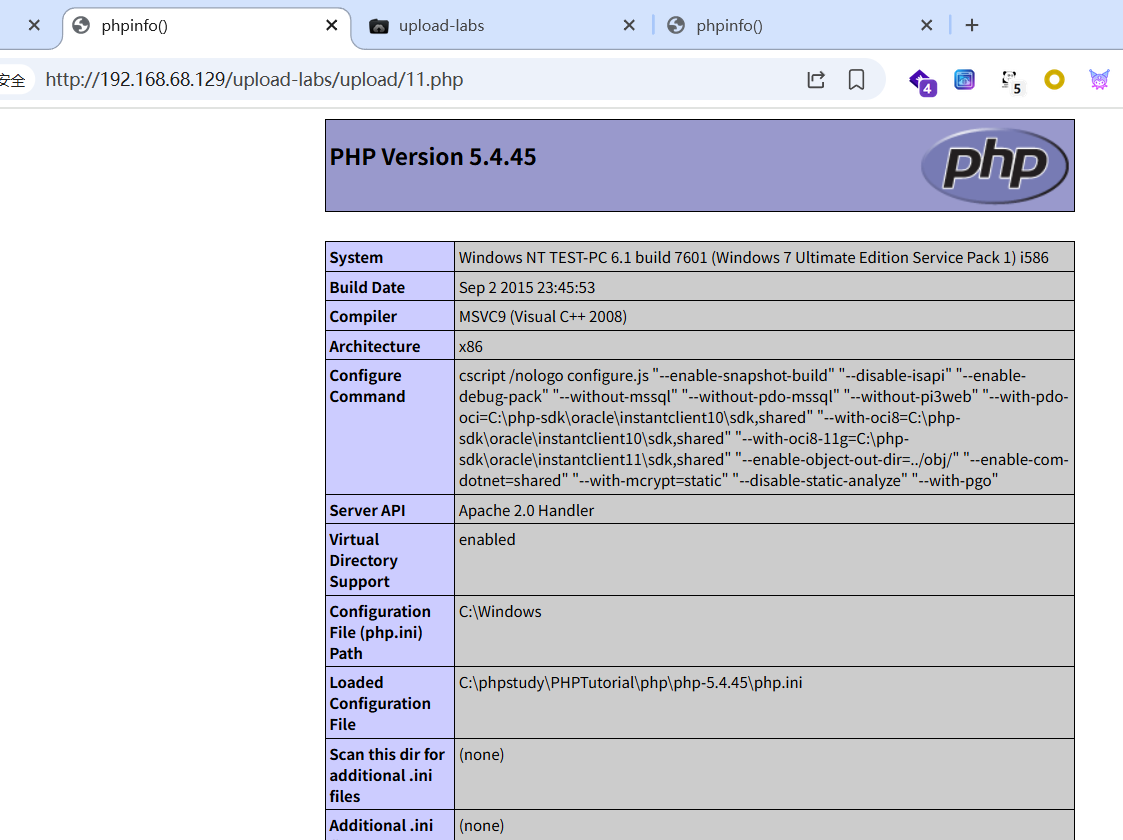Select the phpstudy php.ini path value
Screen dimensions: 1123x840
pos(630,682)
